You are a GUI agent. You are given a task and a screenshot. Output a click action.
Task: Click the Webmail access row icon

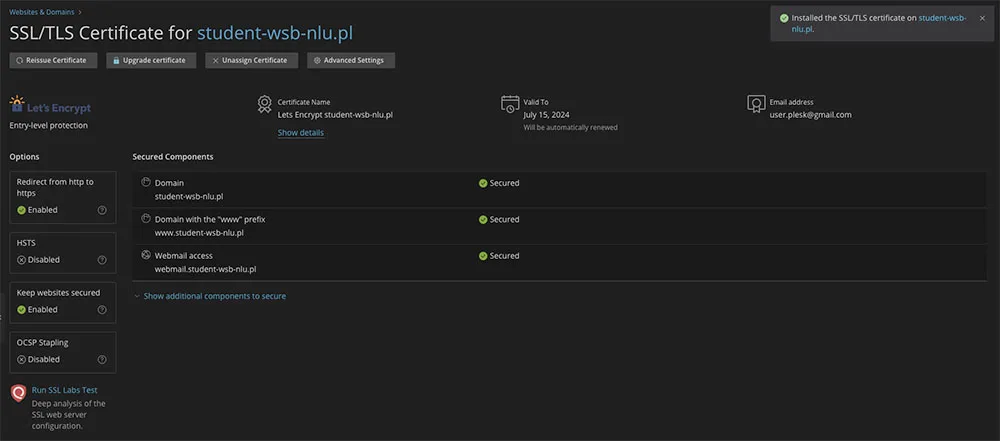145,255
